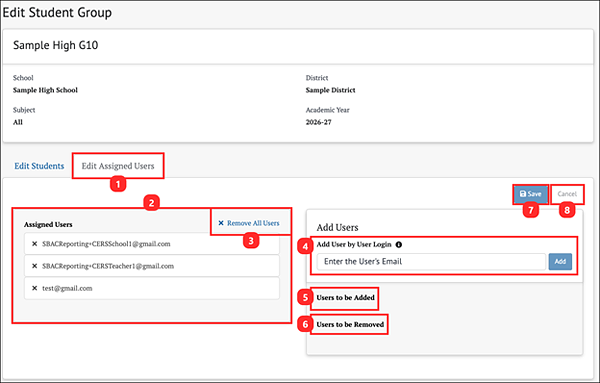Click Users to be Removed heading
The height and width of the screenshot is (383, 600).
coord(350,324)
